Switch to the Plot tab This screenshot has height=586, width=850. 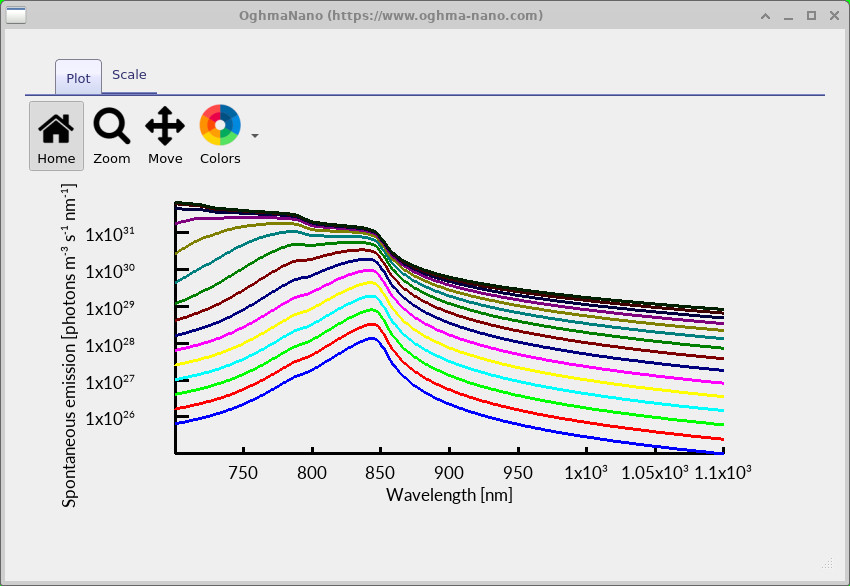79,78
